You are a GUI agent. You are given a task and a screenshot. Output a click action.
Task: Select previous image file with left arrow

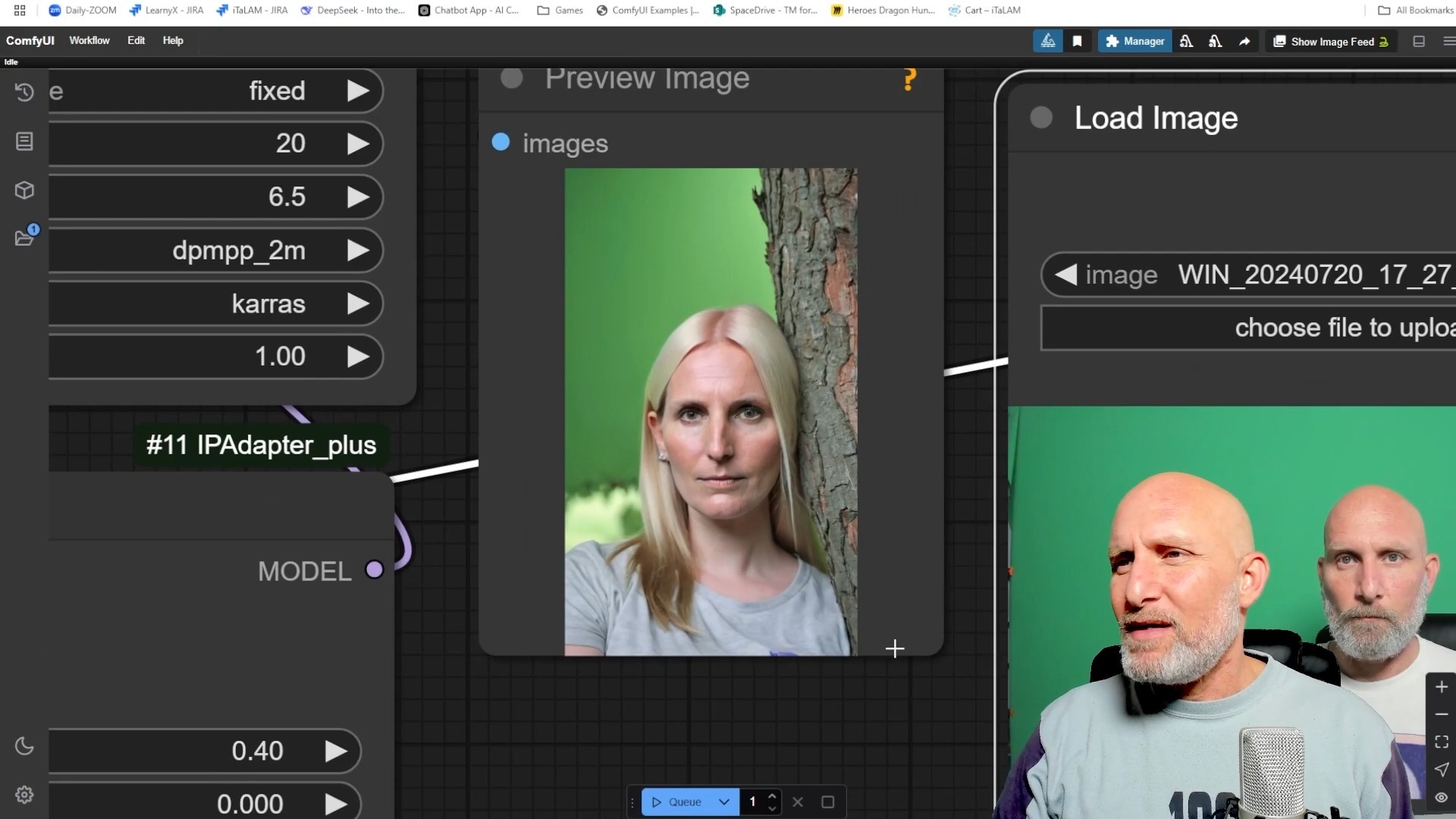pyautogui.click(x=1065, y=275)
